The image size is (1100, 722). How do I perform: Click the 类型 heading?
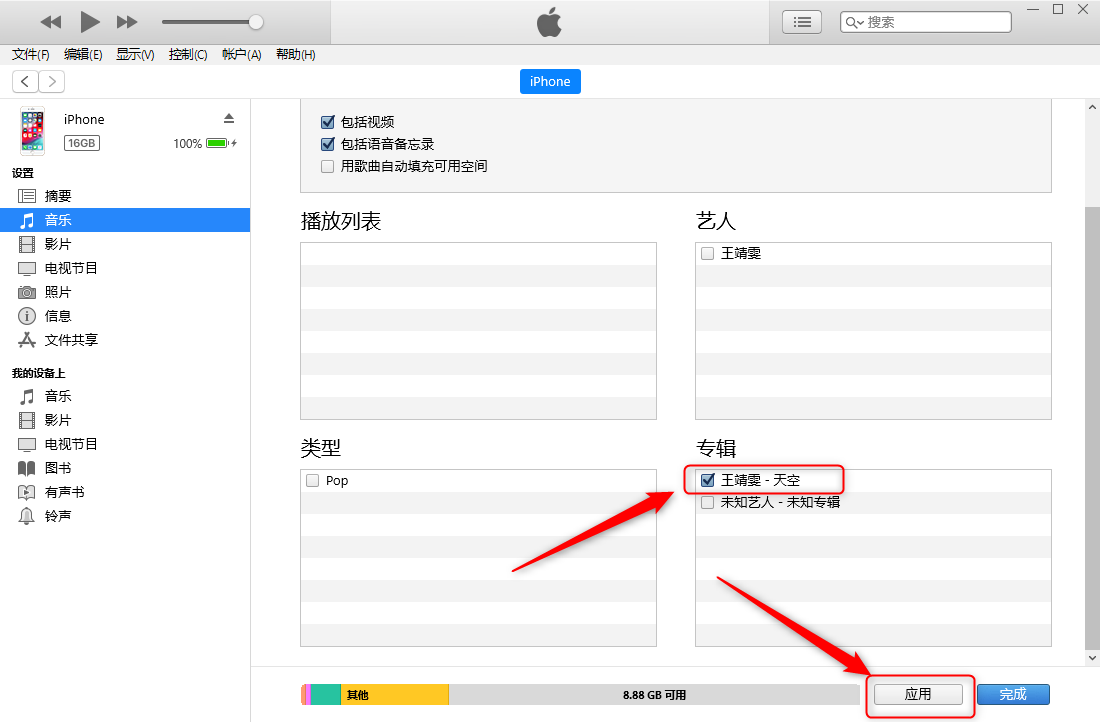click(x=321, y=448)
